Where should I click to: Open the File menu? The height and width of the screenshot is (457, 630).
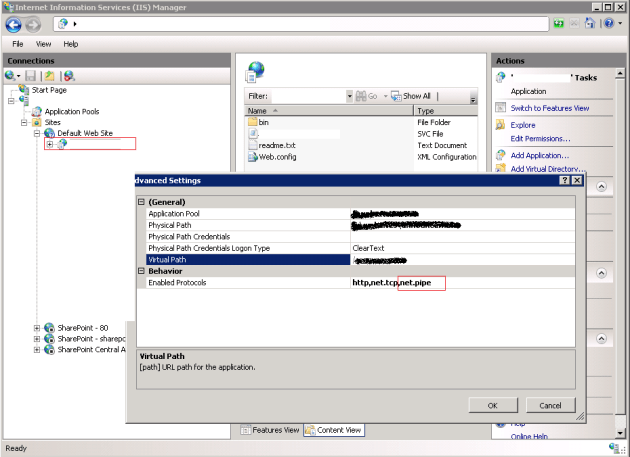click(18, 44)
